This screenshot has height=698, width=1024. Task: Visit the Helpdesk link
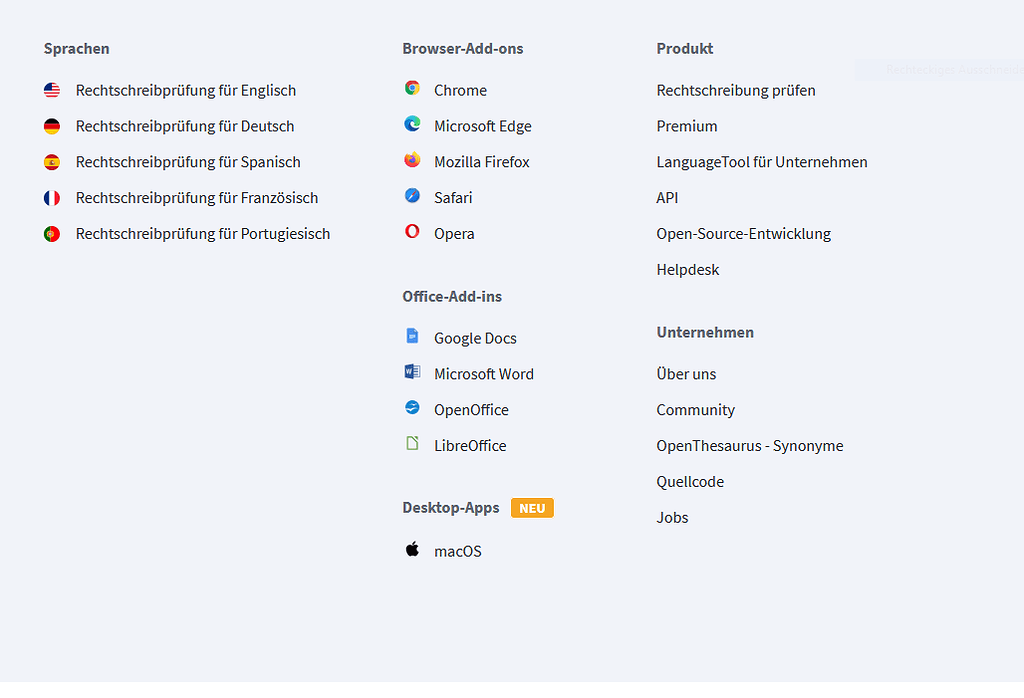pyautogui.click(x=688, y=270)
